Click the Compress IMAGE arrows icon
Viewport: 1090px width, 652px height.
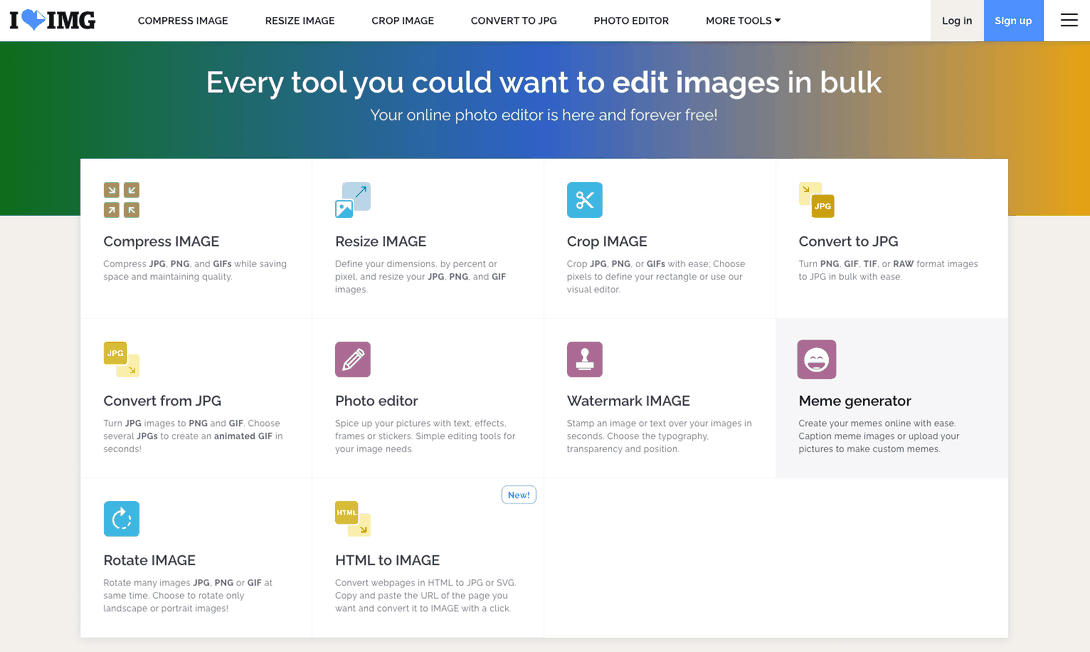(121, 200)
